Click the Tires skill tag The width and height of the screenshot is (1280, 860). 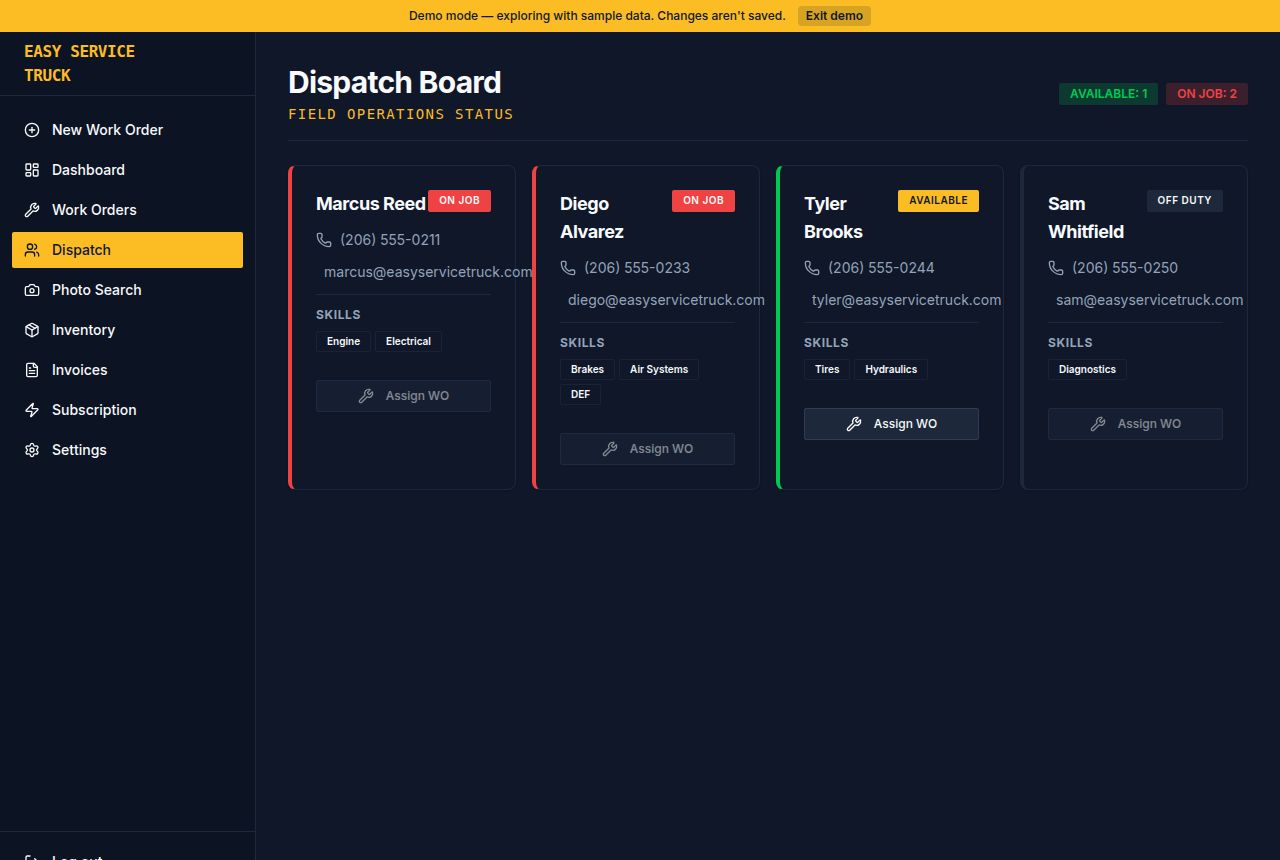(x=827, y=370)
